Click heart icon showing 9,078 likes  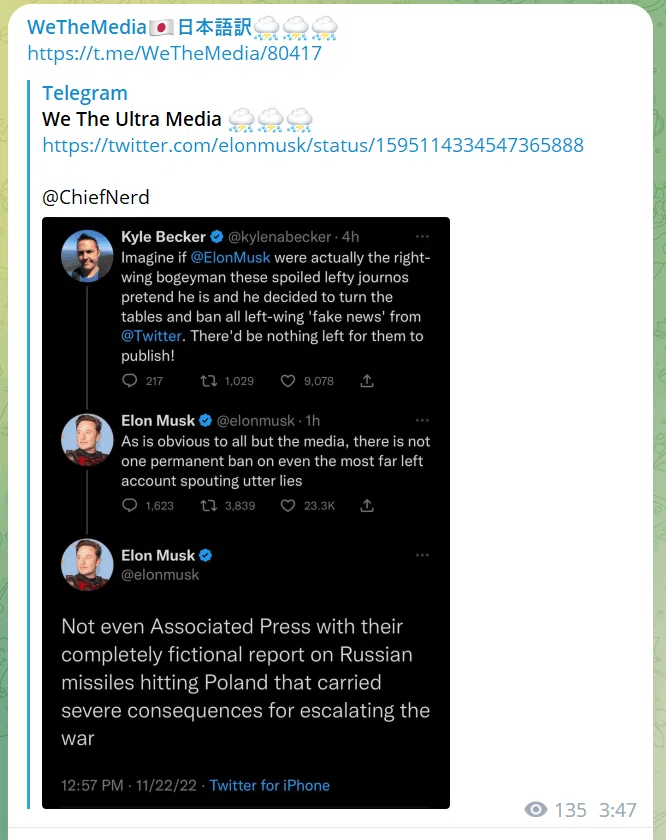288,380
